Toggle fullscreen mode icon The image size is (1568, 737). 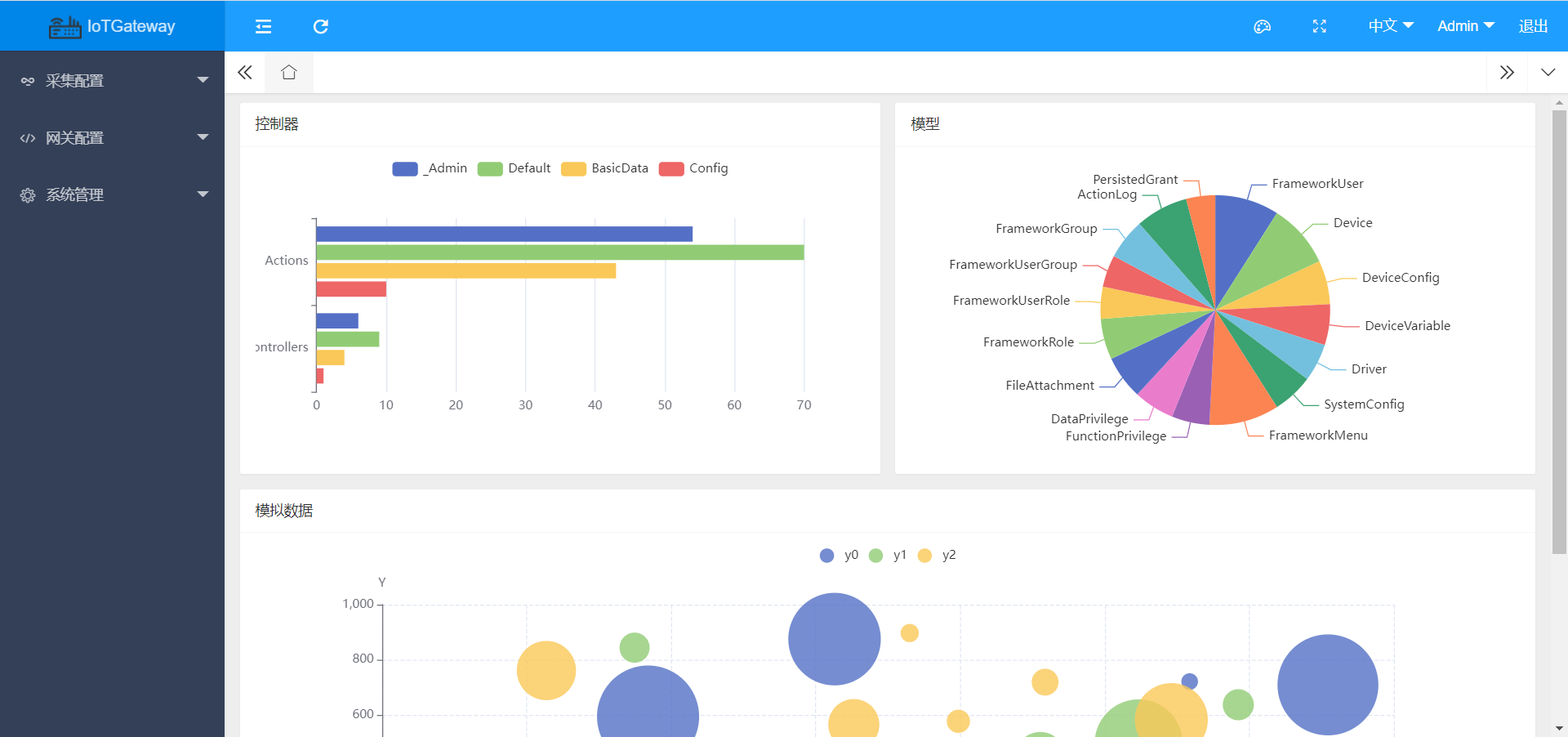1319,27
